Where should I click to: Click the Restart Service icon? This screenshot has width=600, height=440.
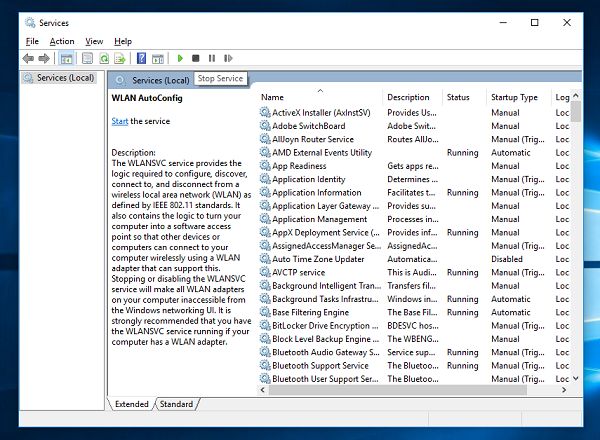[x=228, y=58]
